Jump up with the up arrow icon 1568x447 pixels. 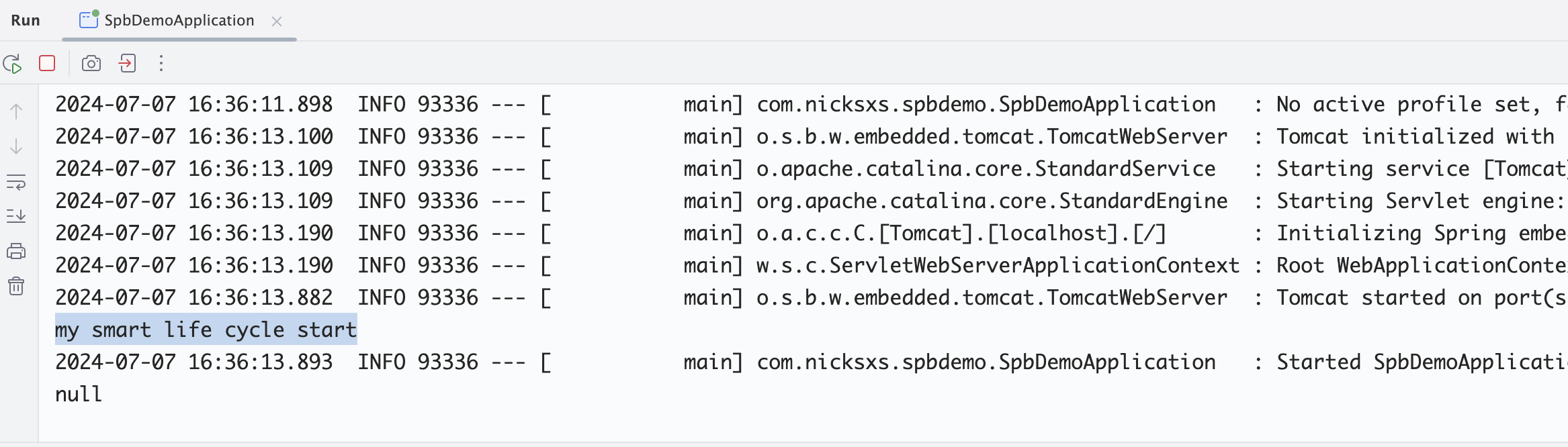16,111
